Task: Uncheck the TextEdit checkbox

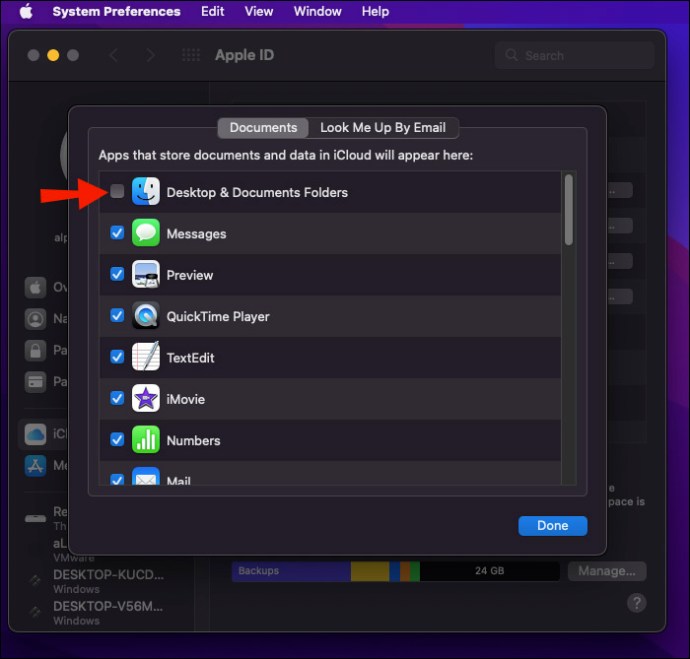Action: [117, 357]
